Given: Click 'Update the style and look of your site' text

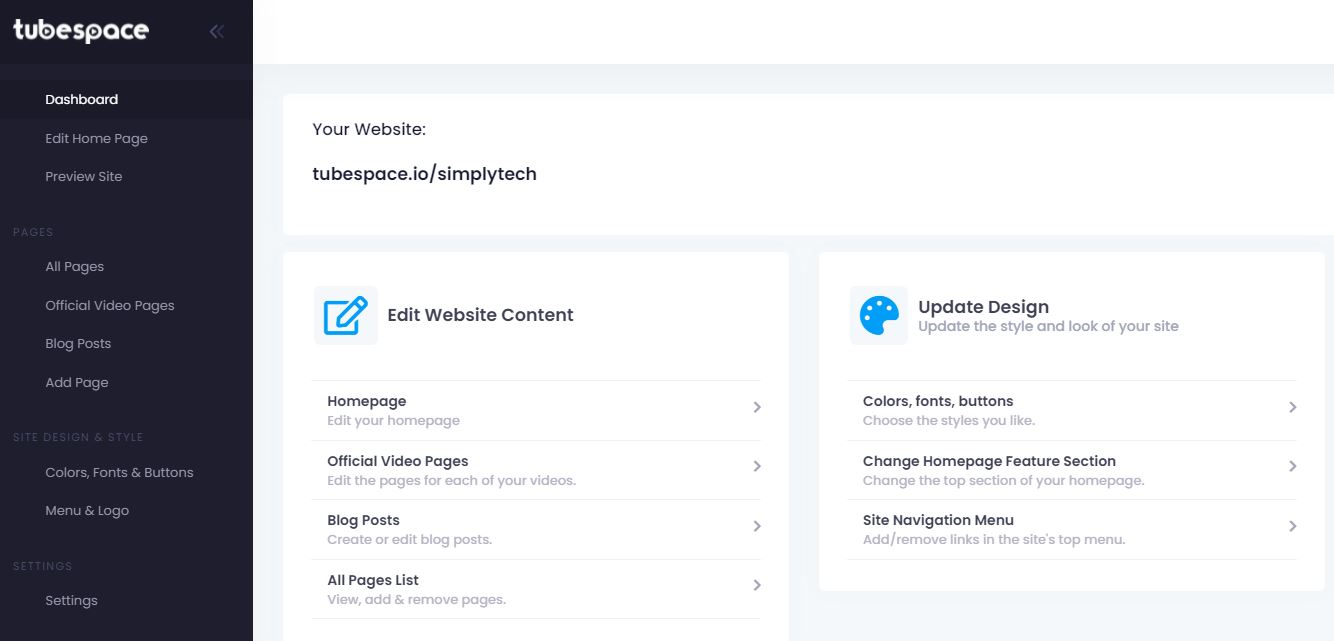Looking at the screenshot, I should (x=1048, y=326).
